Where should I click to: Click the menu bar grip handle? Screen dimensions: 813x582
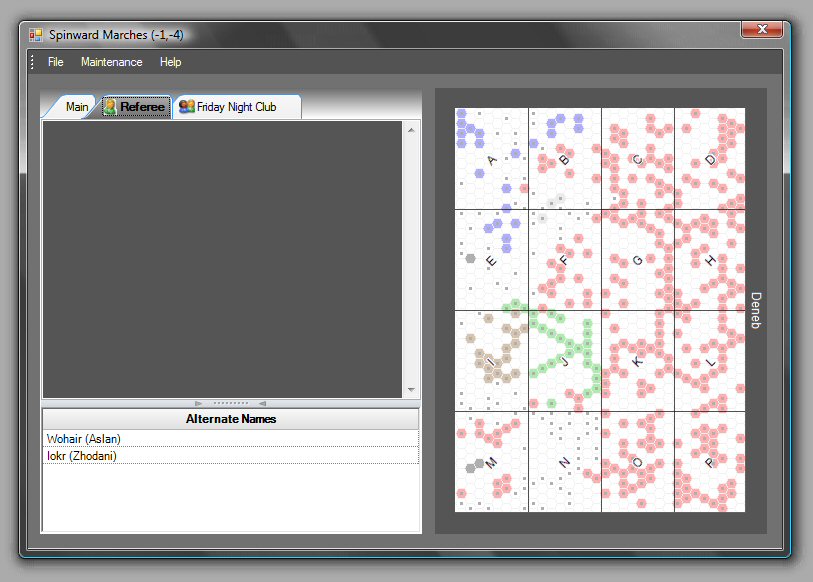(32, 62)
